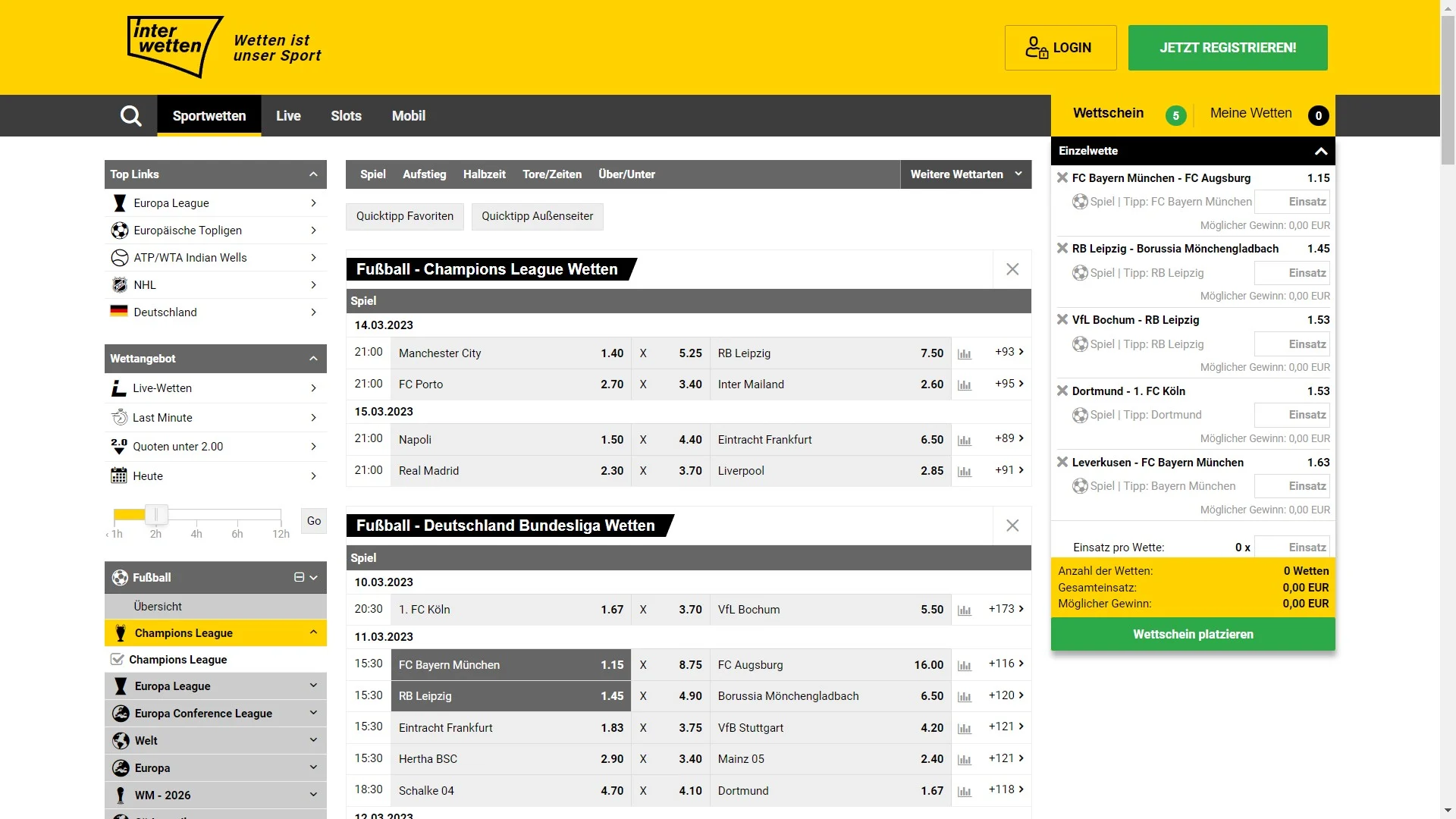Open Weitere Wettarten dropdown
1456x819 pixels.
click(x=965, y=174)
